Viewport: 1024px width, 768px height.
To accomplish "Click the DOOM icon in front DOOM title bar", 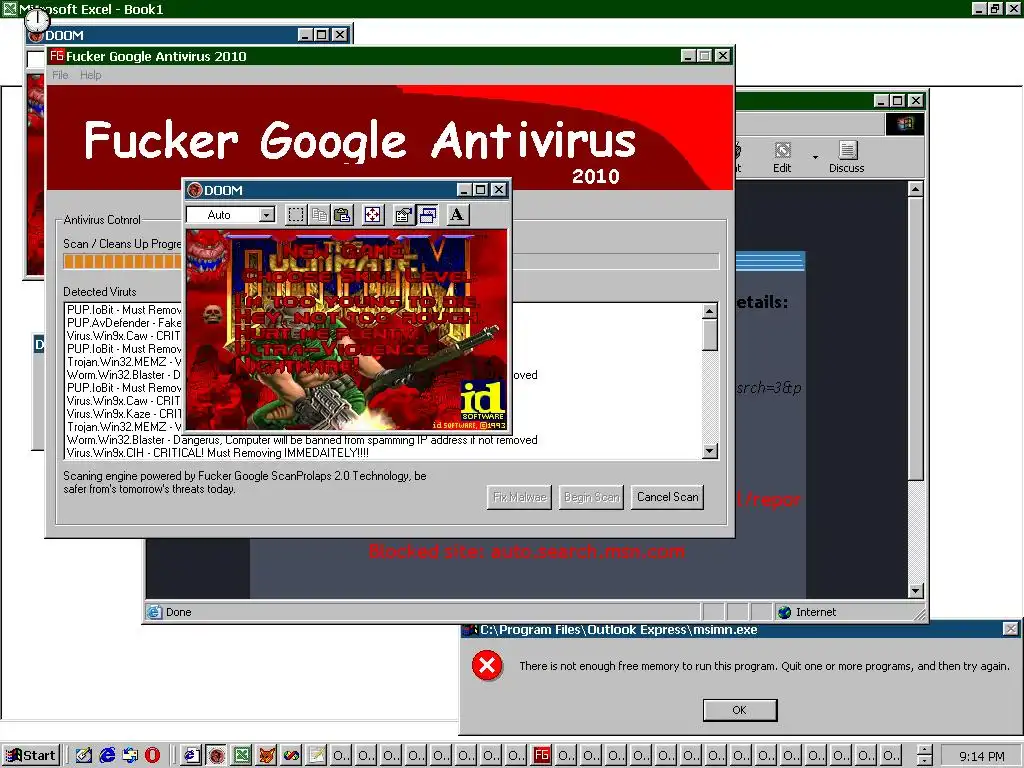I will (195, 190).
